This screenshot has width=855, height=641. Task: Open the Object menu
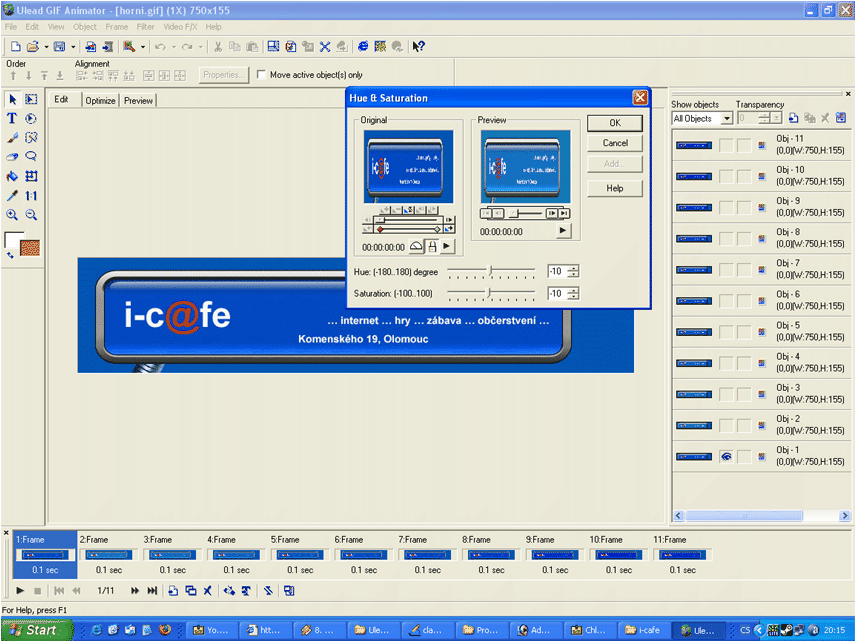click(85, 27)
